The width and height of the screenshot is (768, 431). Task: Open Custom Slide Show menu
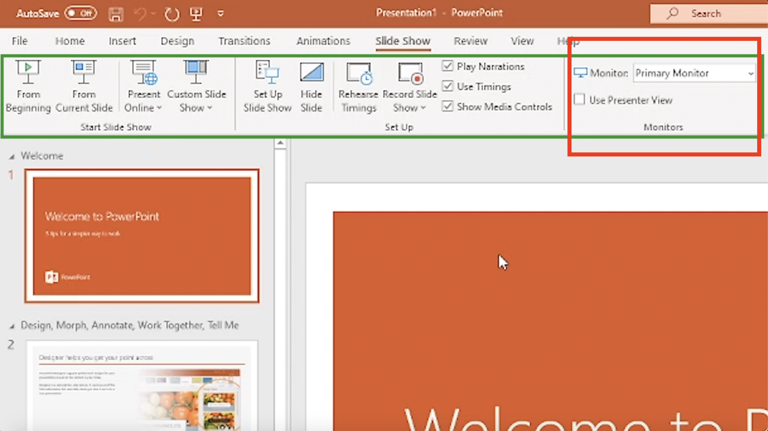tap(196, 87)
